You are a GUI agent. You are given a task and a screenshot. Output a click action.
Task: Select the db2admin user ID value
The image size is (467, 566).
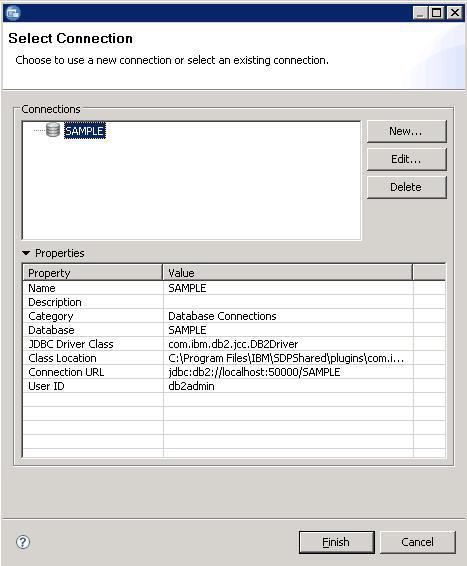pyautogui.click(x=191, y=386)
